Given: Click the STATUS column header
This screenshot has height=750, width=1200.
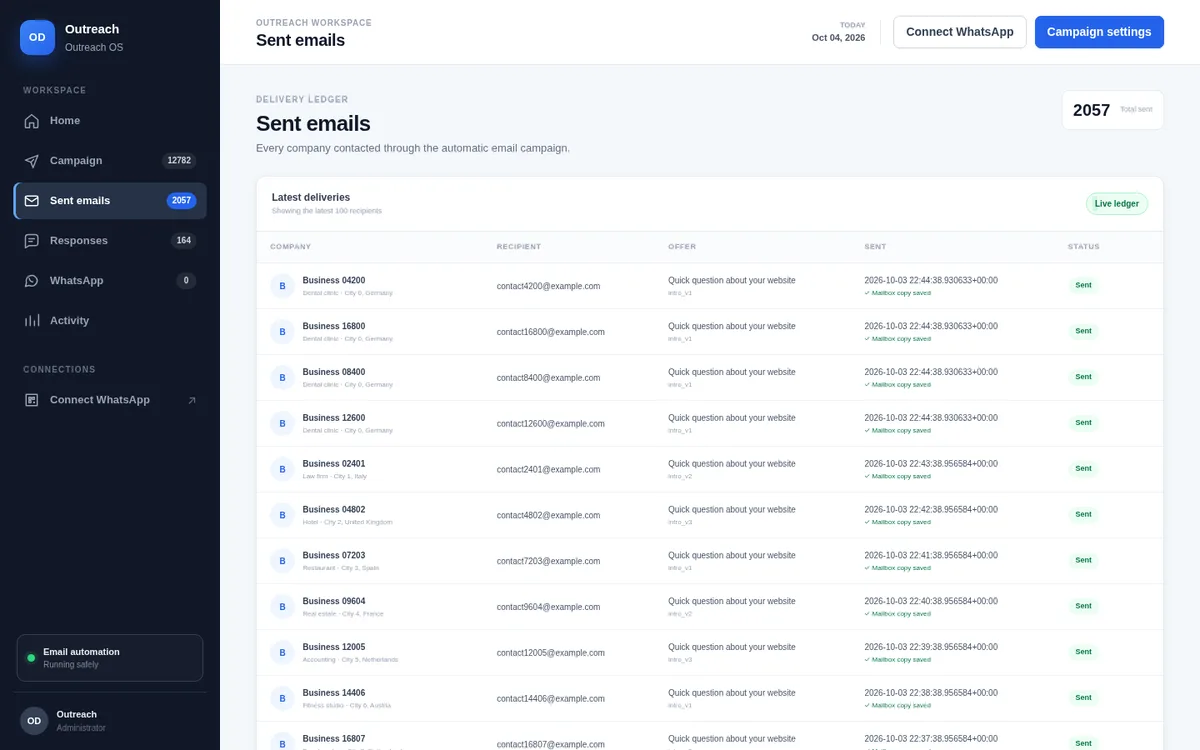Looking at the screenshot, I should pyautogui.click(x=1084, y=247).
